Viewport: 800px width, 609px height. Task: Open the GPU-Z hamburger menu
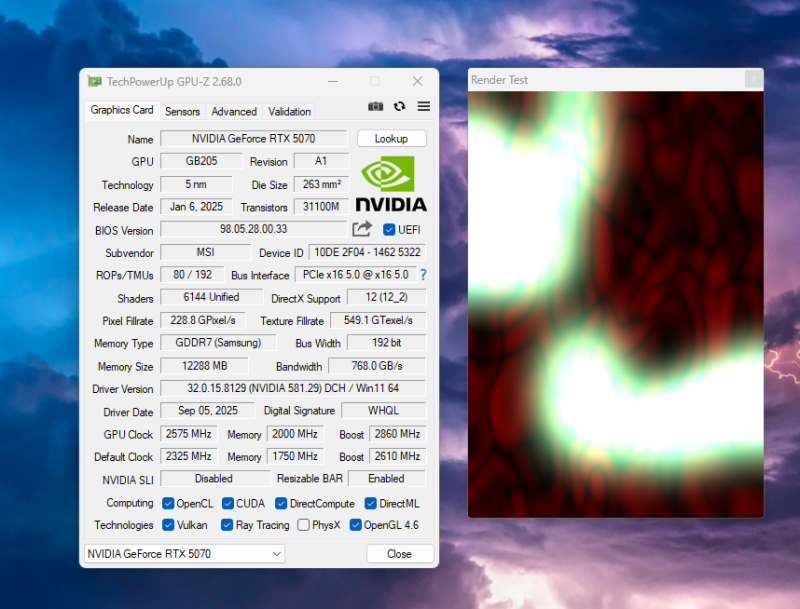tap(423, 106)
